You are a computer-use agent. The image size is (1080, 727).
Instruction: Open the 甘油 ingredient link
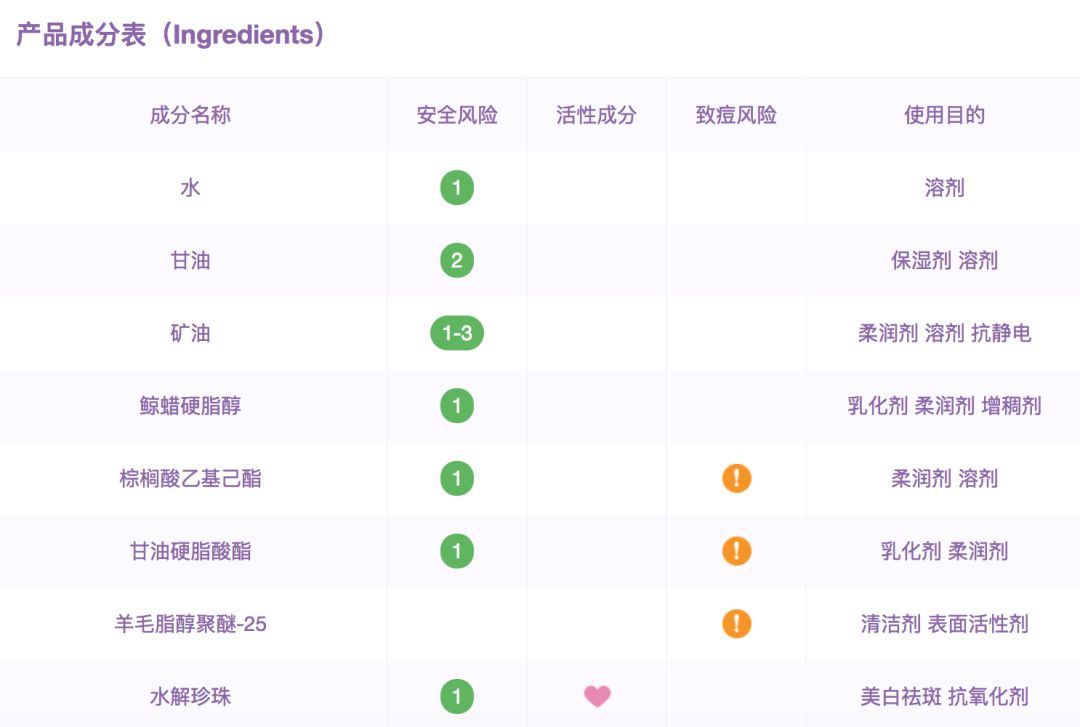click(190, 260)
